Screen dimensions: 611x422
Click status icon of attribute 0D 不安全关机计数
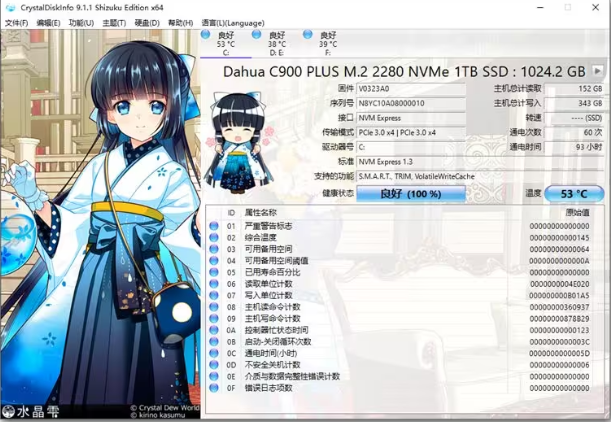(214, 365)
